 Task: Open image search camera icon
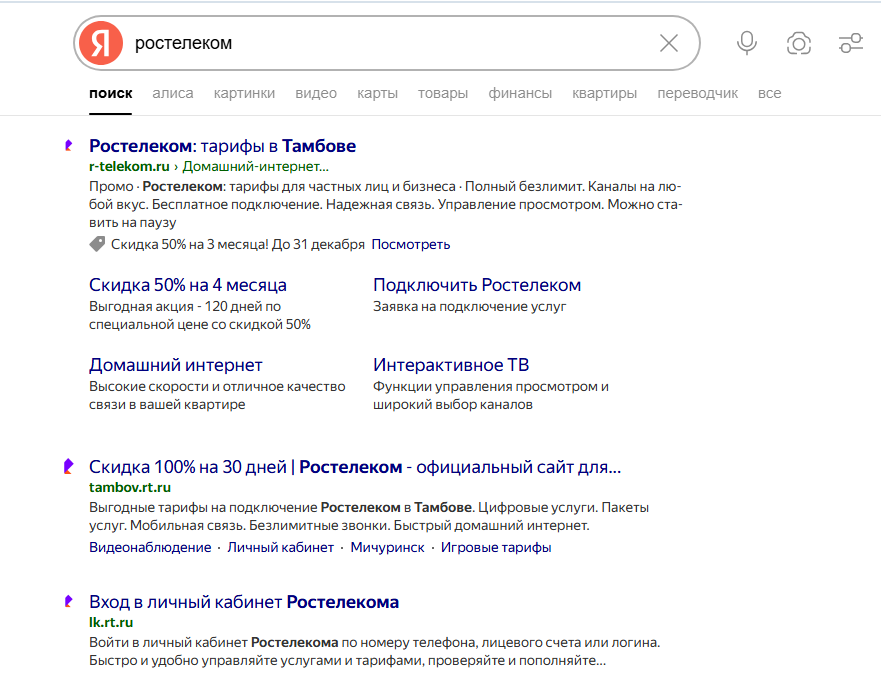click(x=798, y=43)
